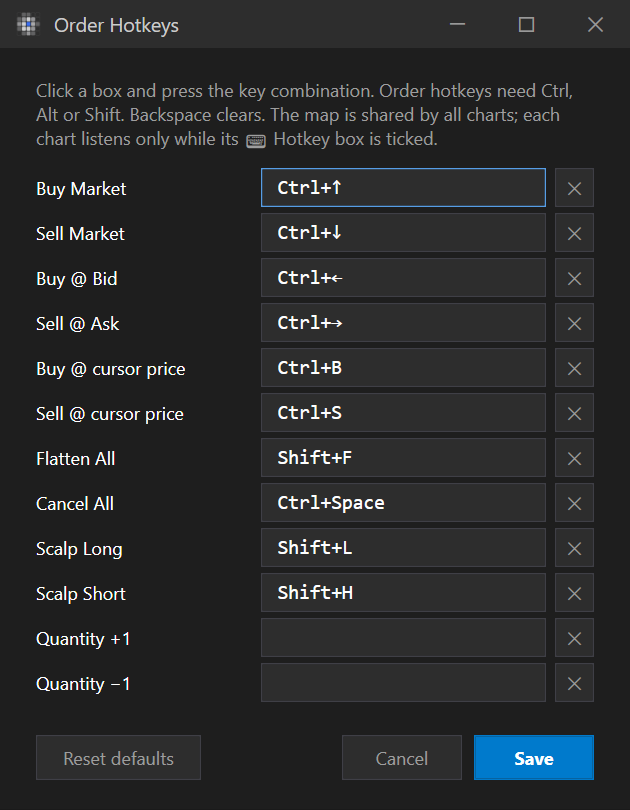The image size is (630, 810).
Task: Click the "Sell Market" label
Action: [x=80, y=233]
